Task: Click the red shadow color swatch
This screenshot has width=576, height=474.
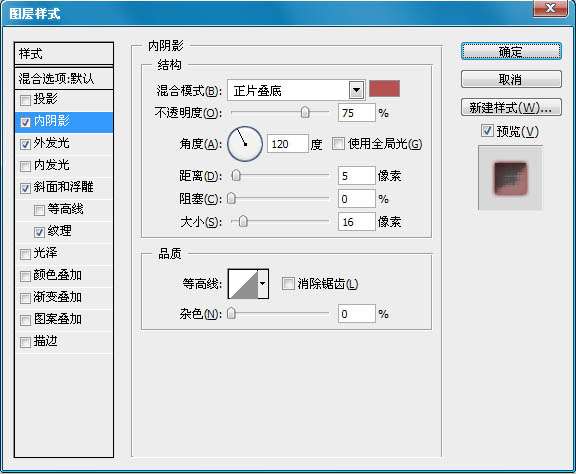Action: point(384,89)
